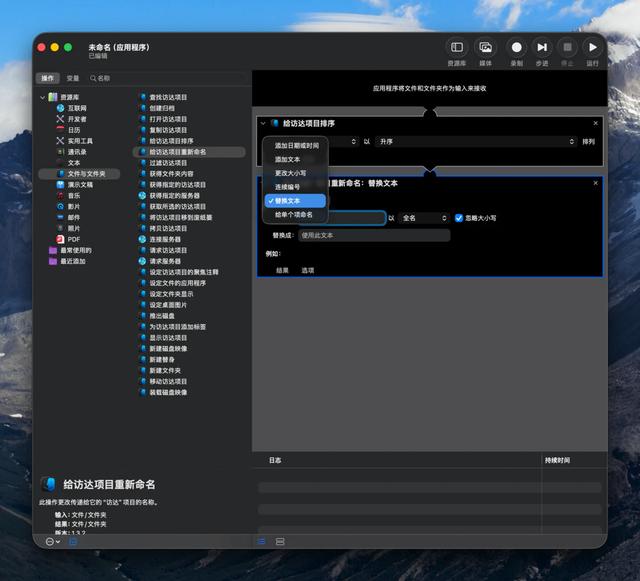
Task: Select the 日历 category
Action: coord(74,130)
